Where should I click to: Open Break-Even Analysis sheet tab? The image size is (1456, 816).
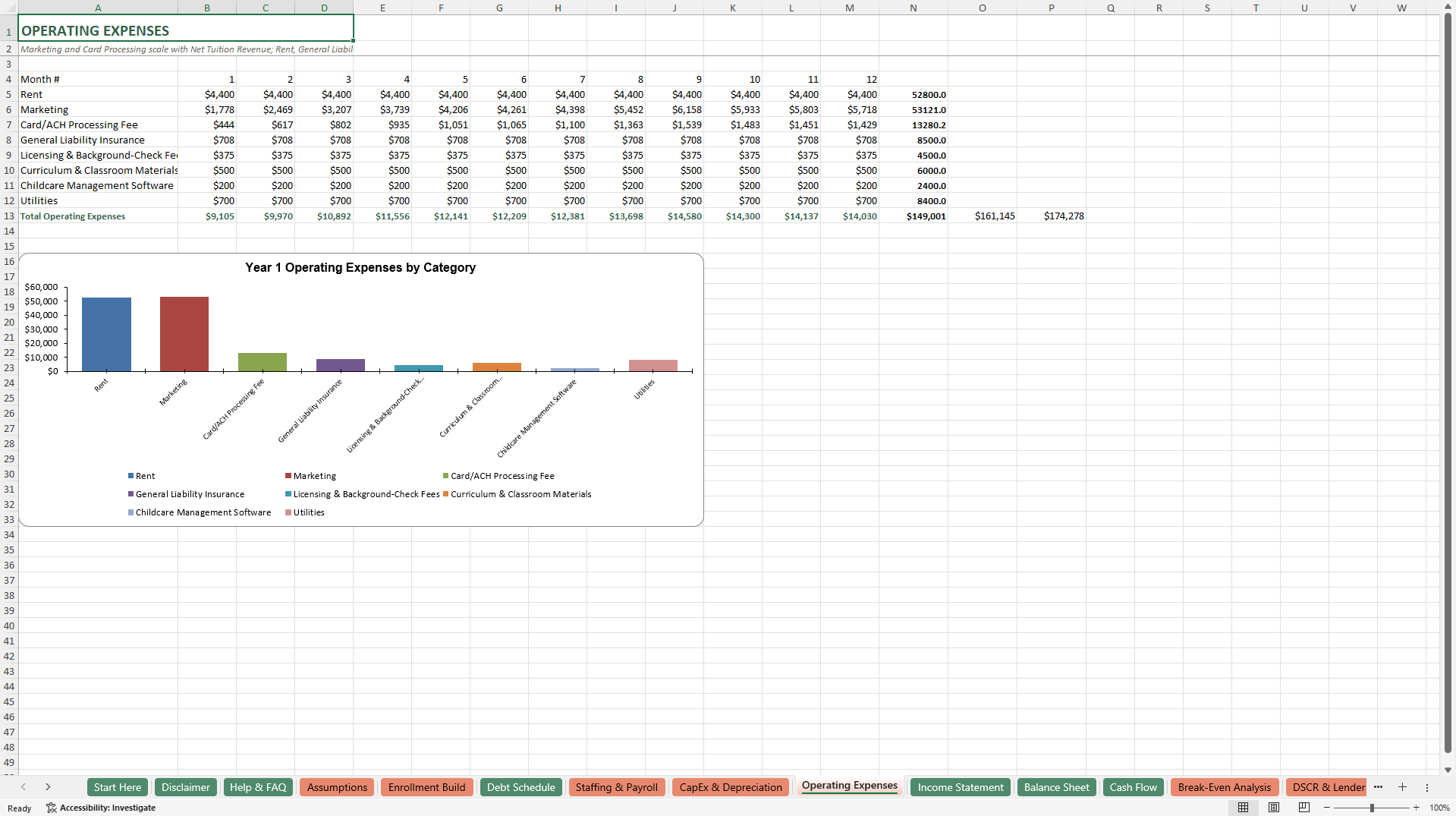click(x=1225, y=787)
